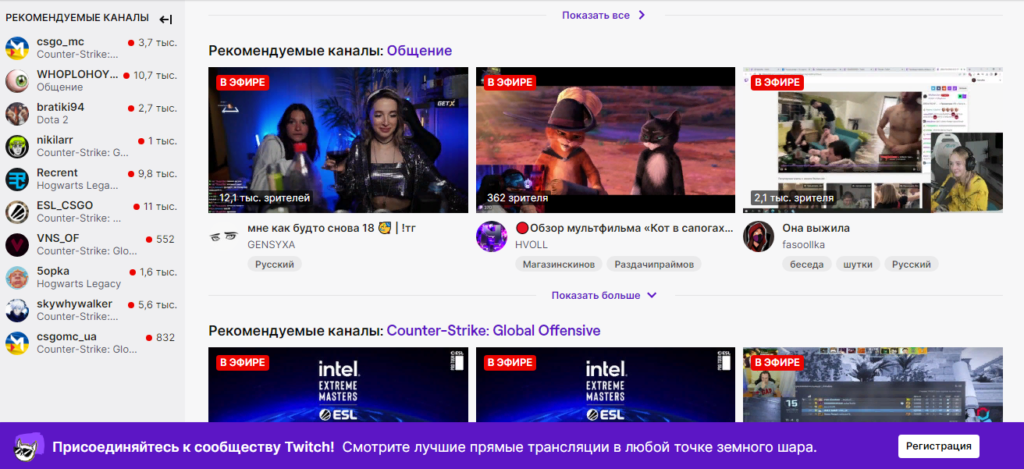Open third CS:GO gameplay stream thumbnail
Image resolution: width=1024 pixels, height=469 pixels.
click(x=872, y=384)
